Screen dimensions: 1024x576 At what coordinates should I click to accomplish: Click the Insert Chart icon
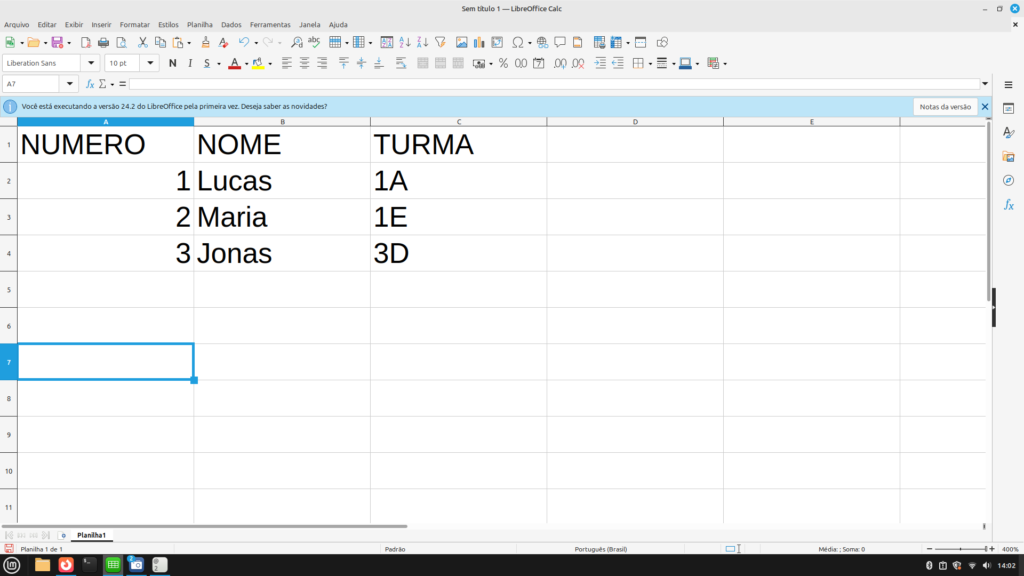coord(479,43)
